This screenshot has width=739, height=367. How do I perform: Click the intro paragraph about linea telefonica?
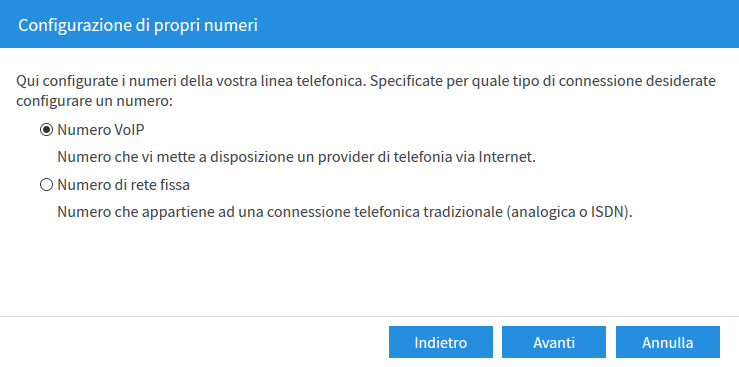pyautogui.click(x=366, y=90)
